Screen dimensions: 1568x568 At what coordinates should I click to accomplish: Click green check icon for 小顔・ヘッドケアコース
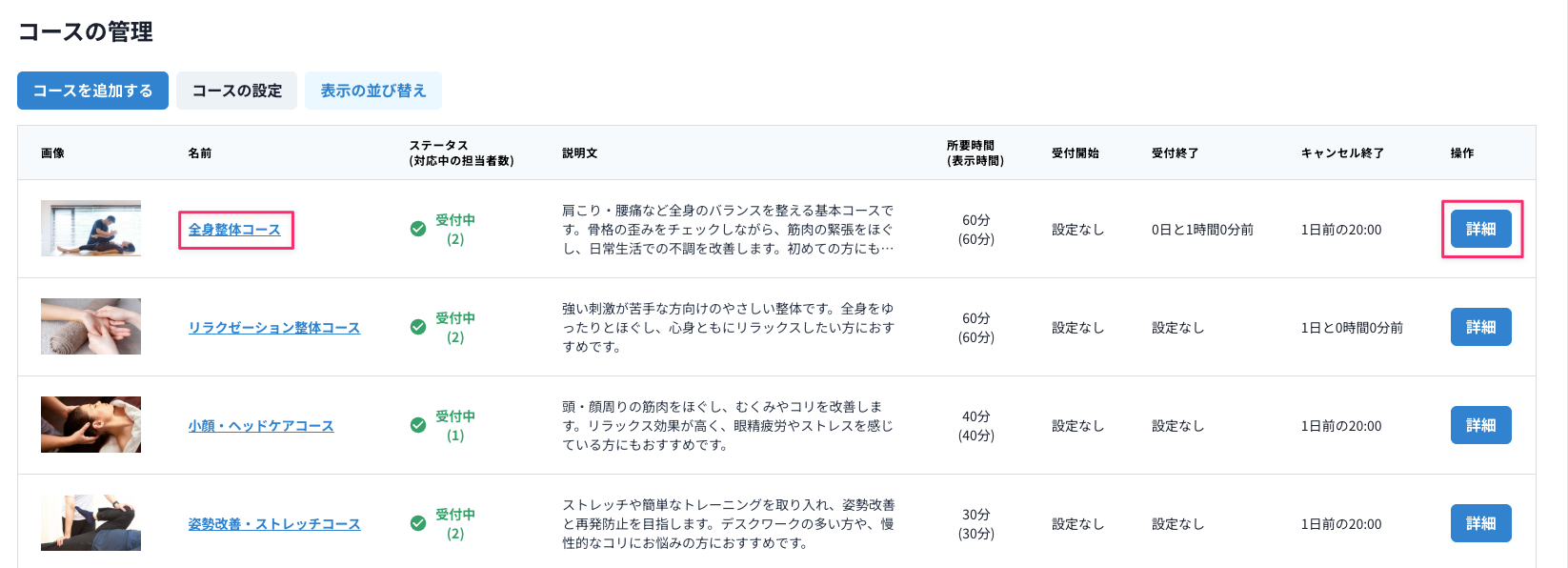click(x=417, y=425)
